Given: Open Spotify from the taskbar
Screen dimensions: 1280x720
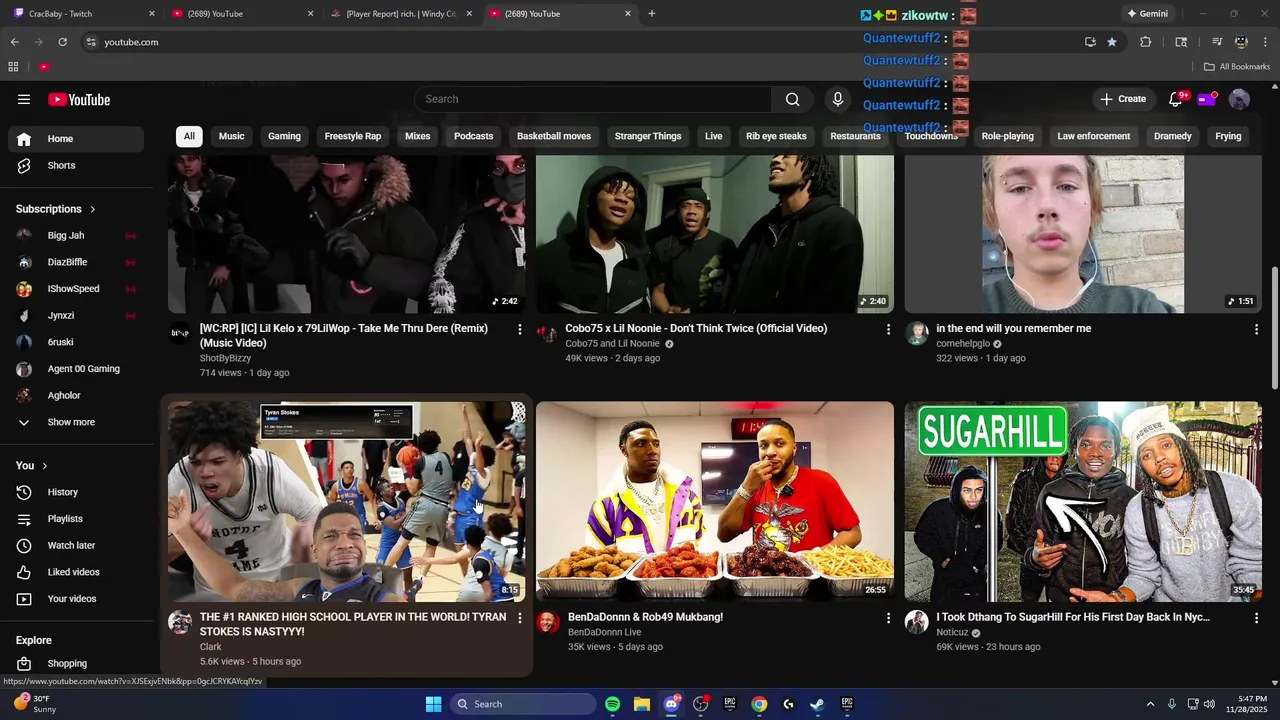Looking at the screenshot, I should pos(612,704).
